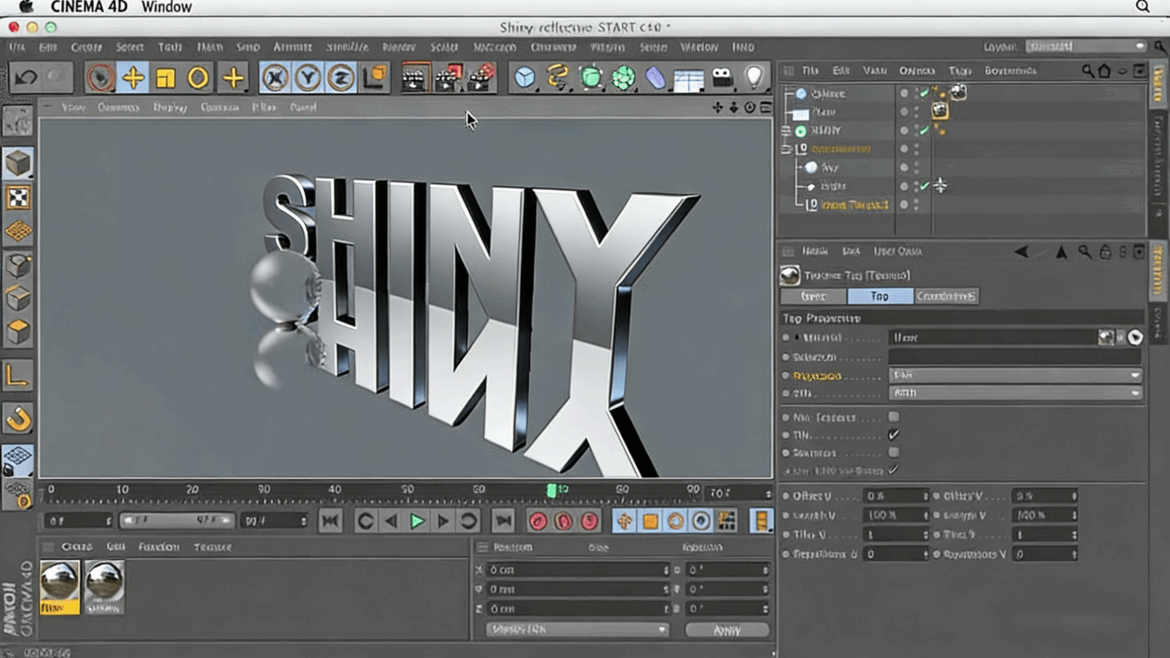Lock the Z axis icon

pos(340,77)
